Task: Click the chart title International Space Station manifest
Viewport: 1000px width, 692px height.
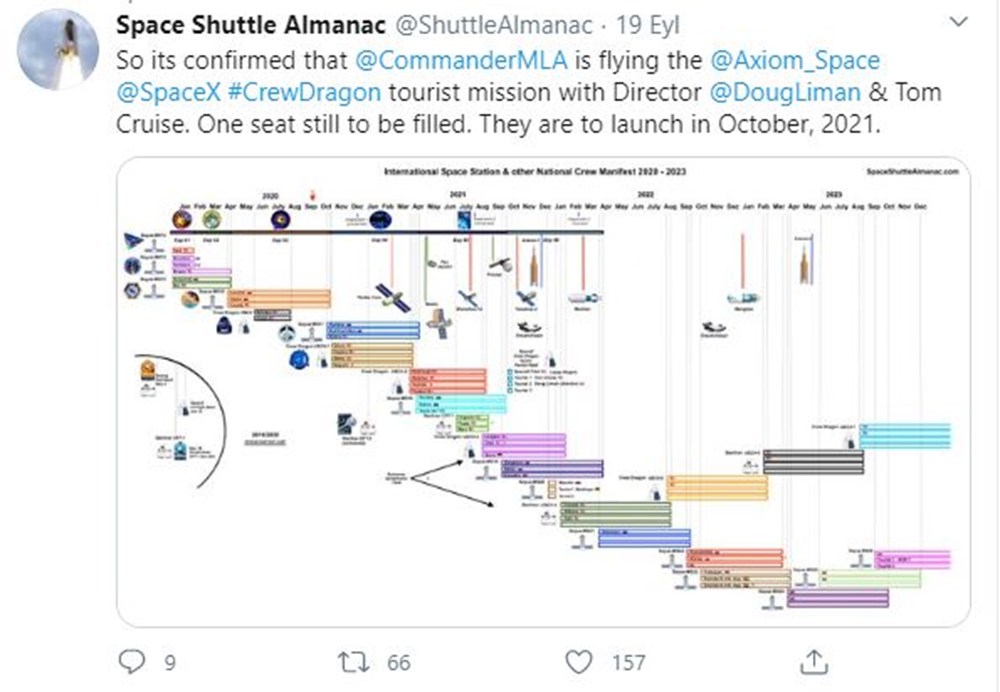Action: coord(534,172)
